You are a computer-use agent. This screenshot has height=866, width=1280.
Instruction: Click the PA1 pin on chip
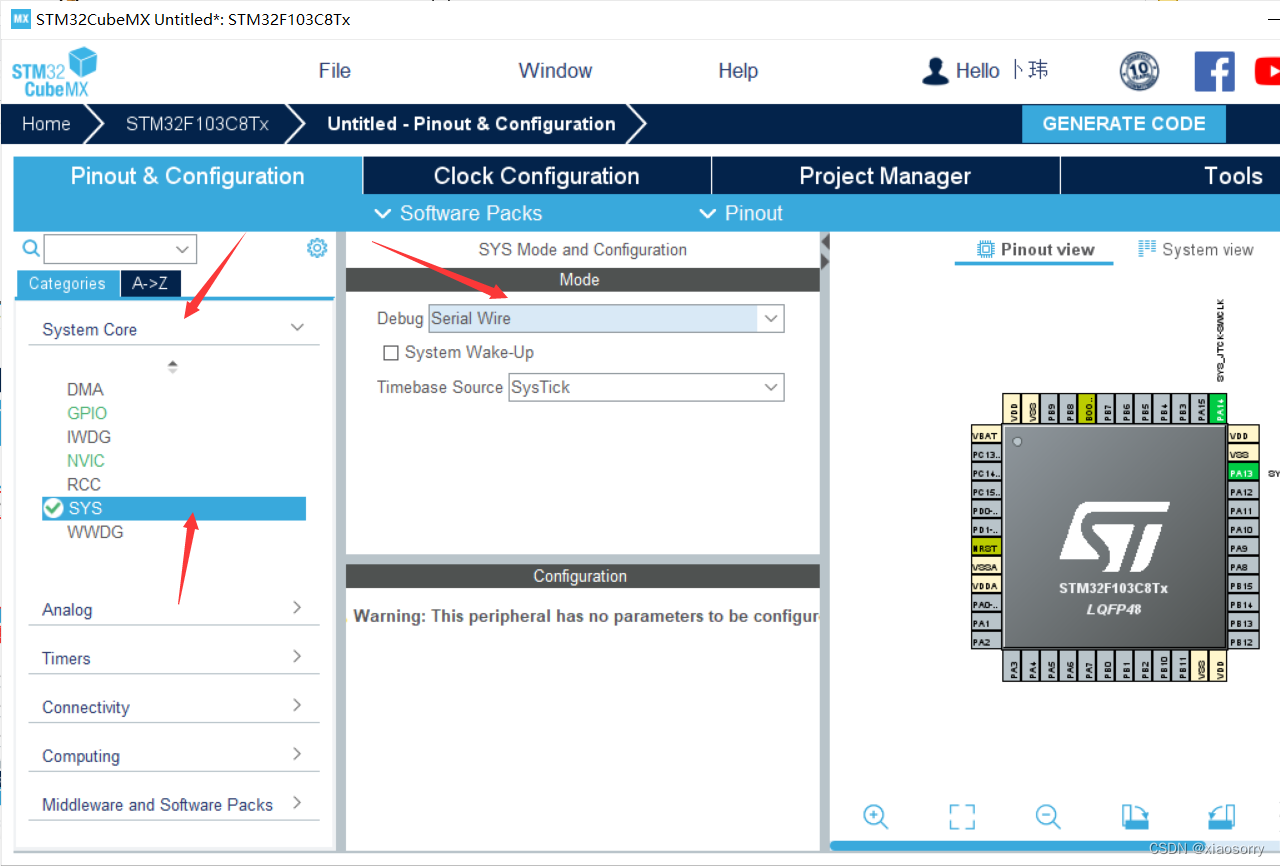pos(986,623)
